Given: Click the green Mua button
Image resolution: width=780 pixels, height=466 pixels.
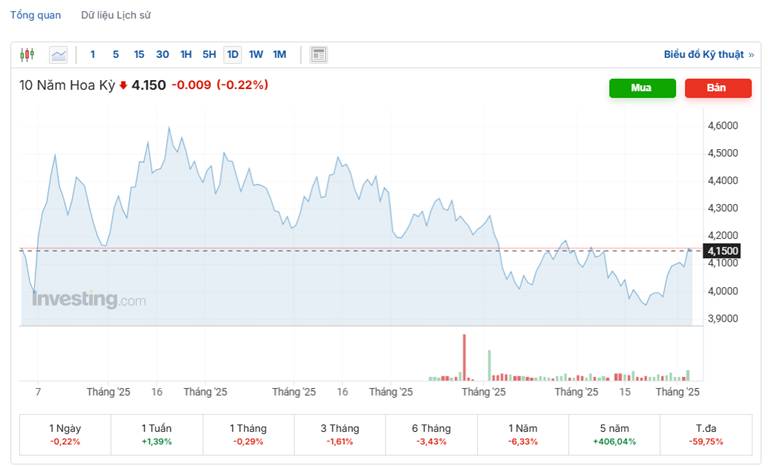Looking at the screenshot, I should point(642,88).
